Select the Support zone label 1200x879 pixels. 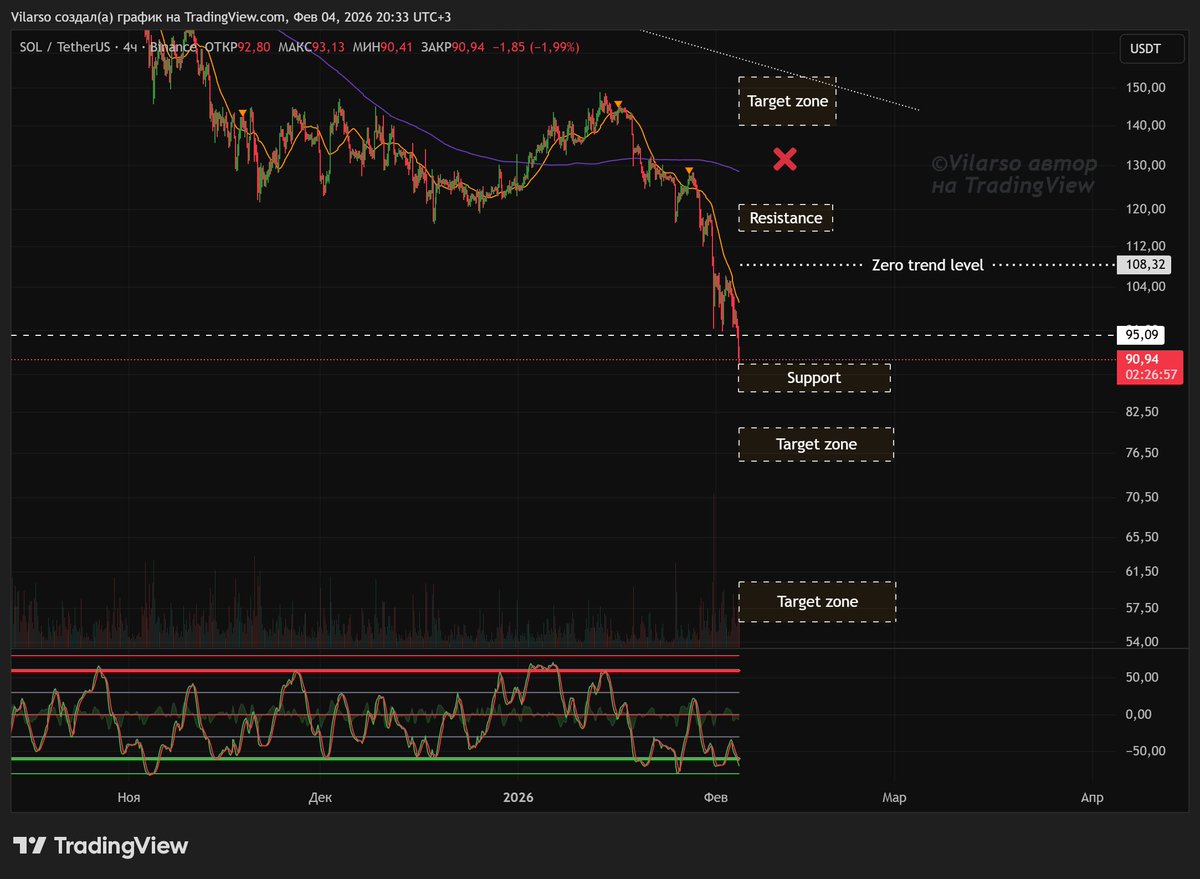[814, 378]
